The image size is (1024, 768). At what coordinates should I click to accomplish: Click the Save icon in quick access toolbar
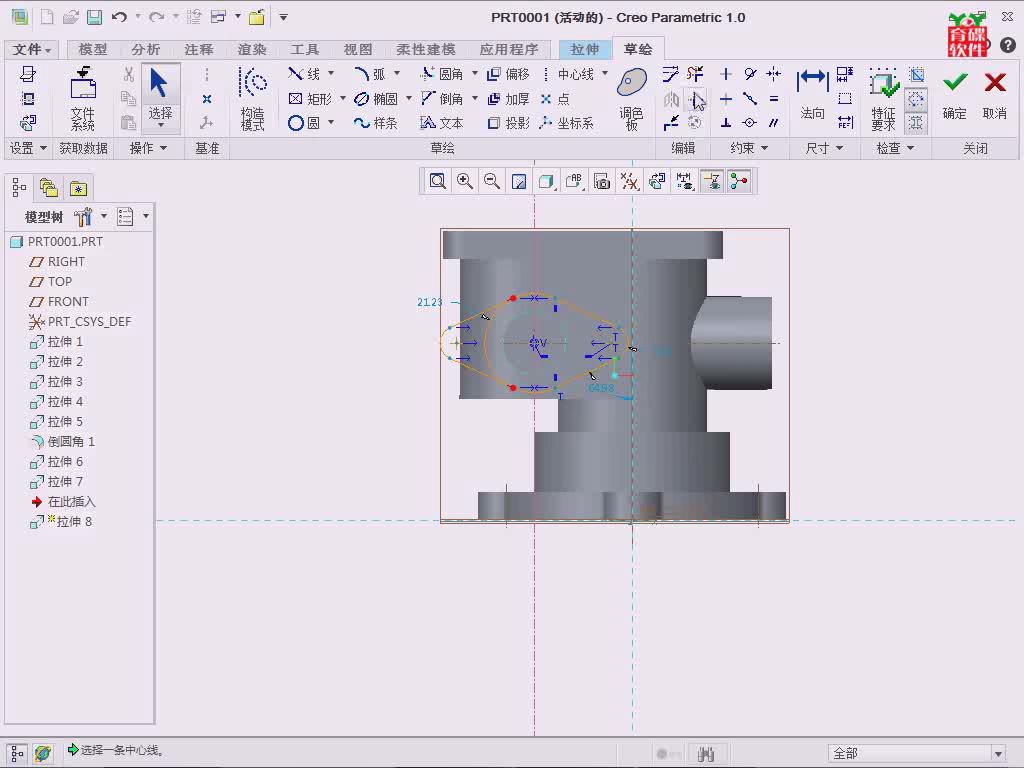pos(95,17)
